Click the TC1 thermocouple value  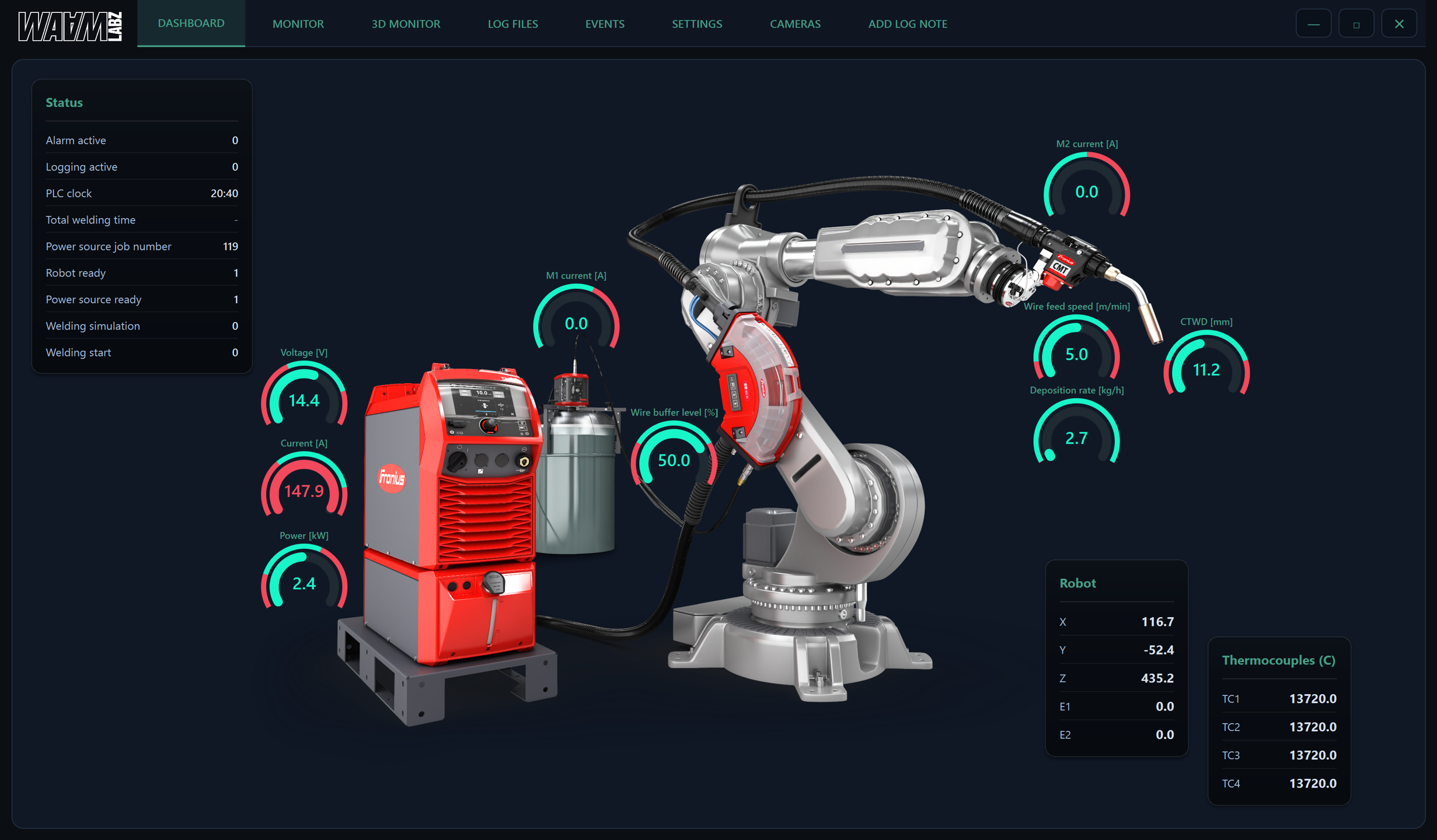coord(1313,698)
